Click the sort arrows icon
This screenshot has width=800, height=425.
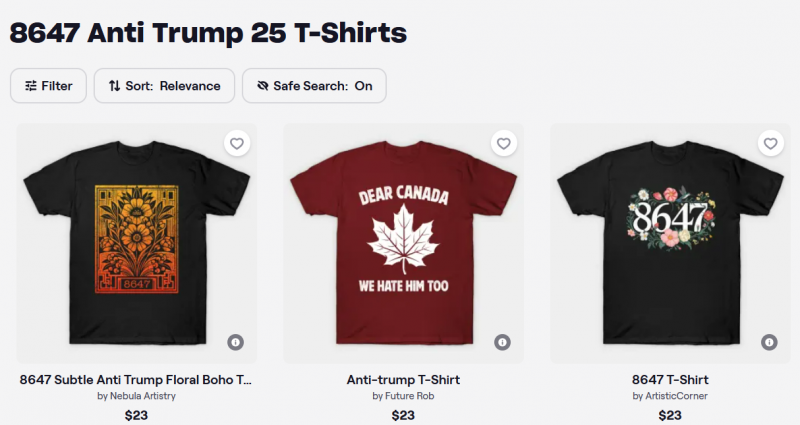115,86
